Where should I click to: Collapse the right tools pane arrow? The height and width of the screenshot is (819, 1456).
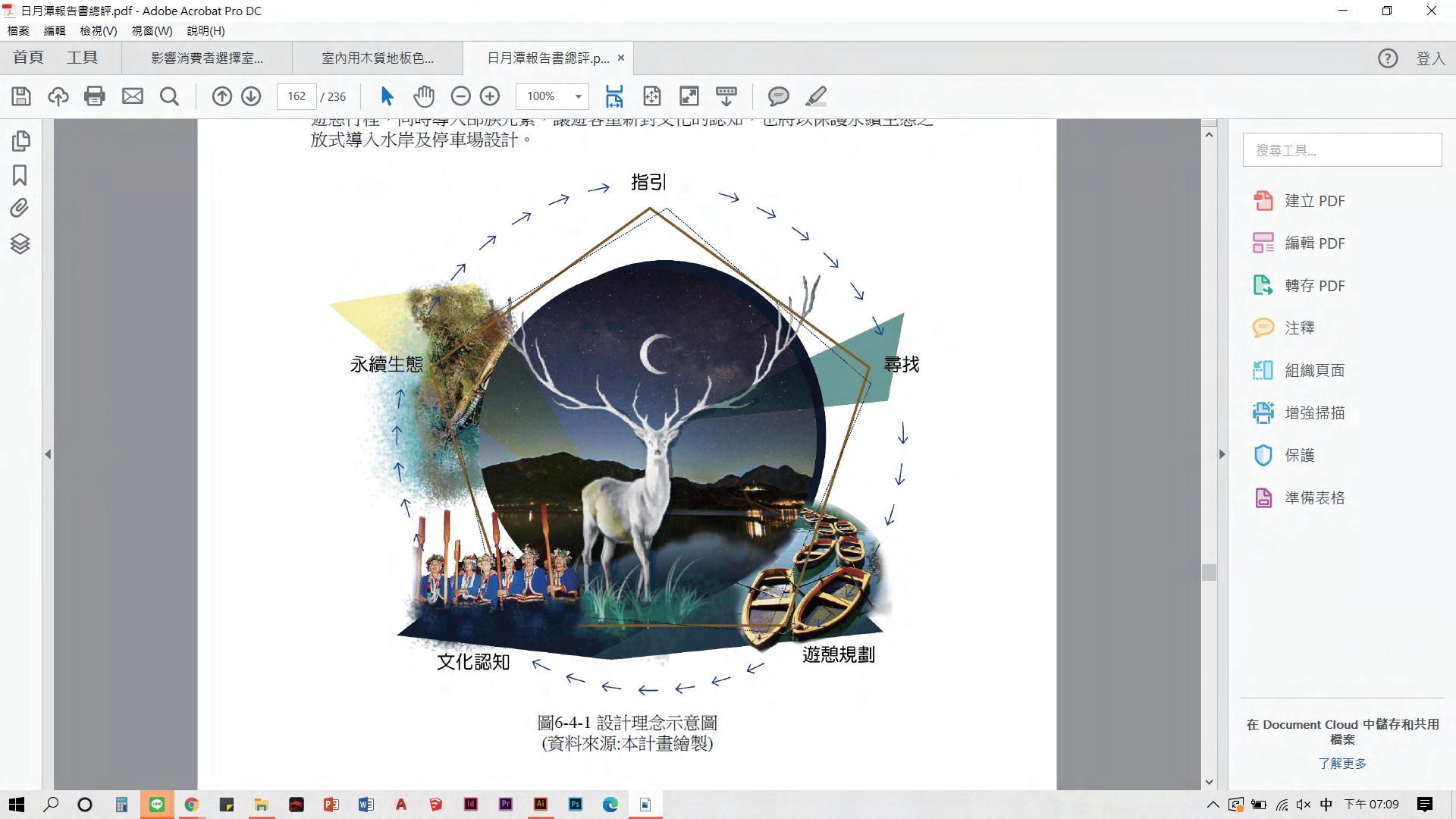[x=1222, y=454]
